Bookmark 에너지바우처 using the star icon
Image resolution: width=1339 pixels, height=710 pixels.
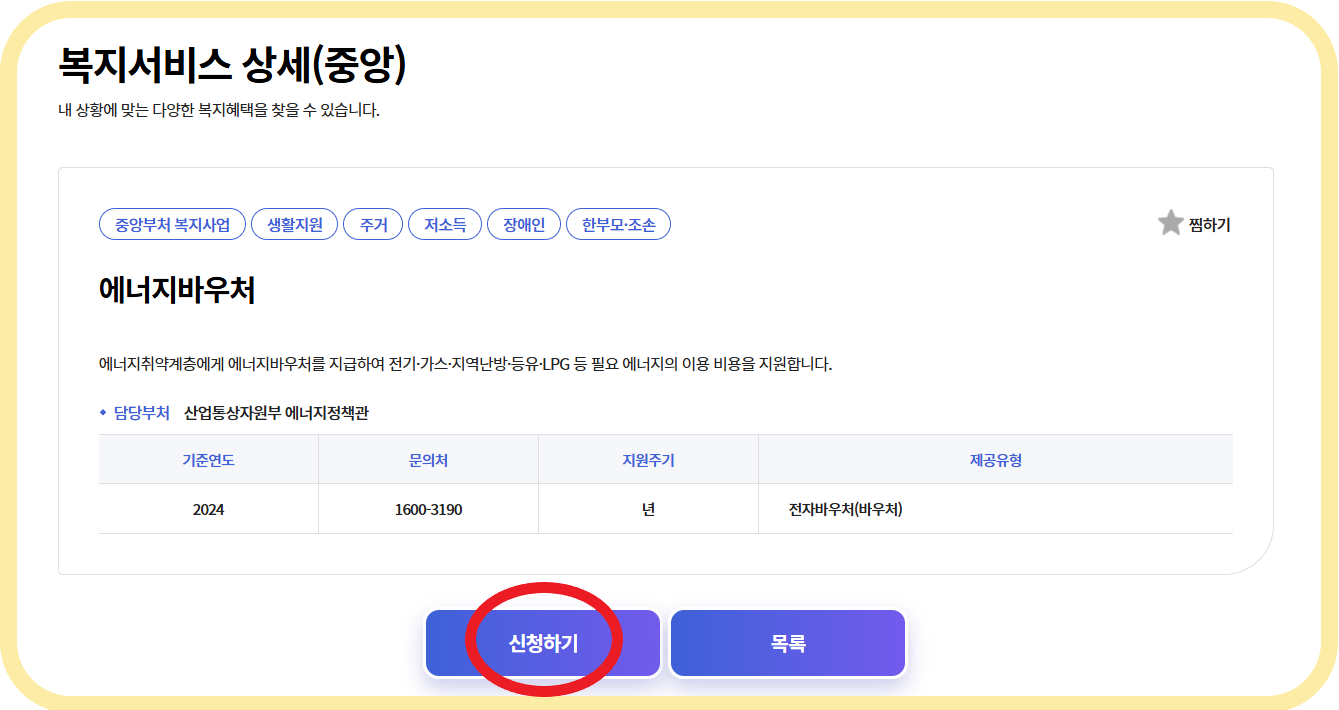point(1169,223)
